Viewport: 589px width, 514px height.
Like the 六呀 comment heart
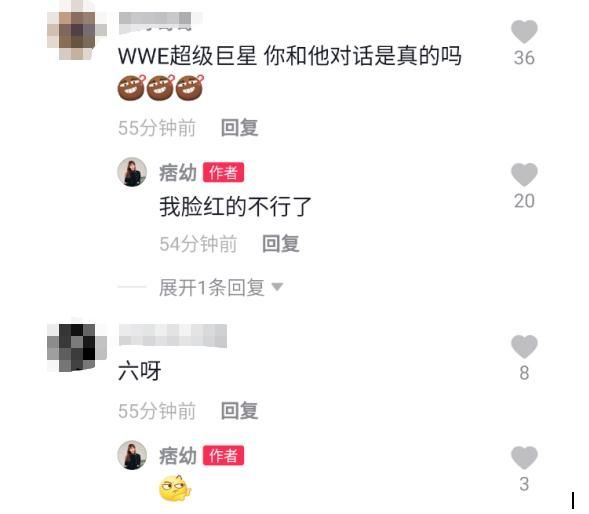(524, 346)
